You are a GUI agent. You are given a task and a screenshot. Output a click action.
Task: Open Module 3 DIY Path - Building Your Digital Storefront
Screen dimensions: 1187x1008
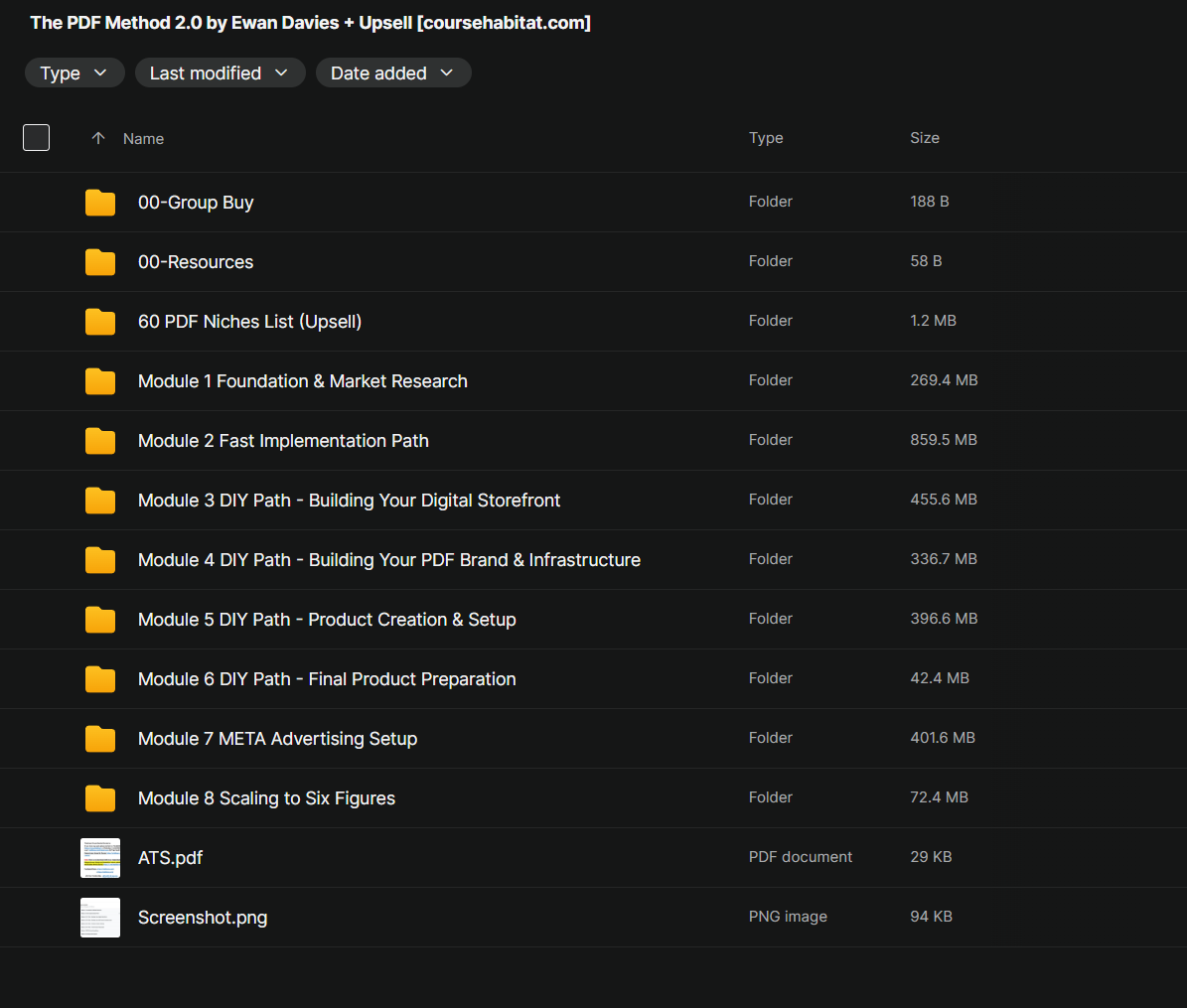349,500
